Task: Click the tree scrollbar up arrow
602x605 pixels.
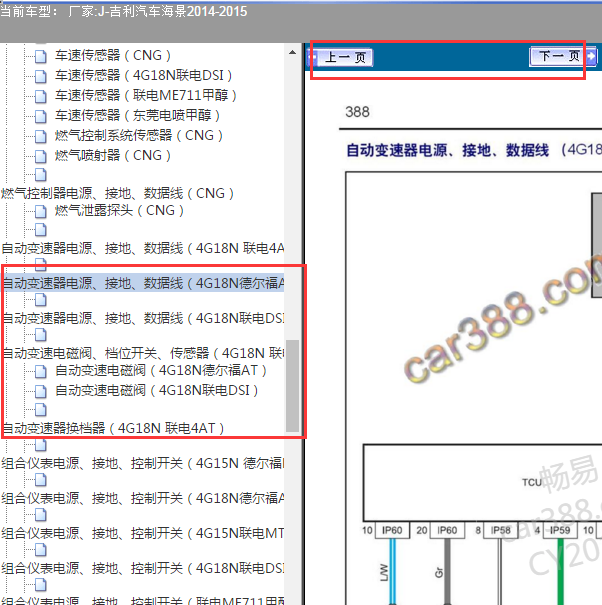Action: pyautogui.click(x=293, y=52)
